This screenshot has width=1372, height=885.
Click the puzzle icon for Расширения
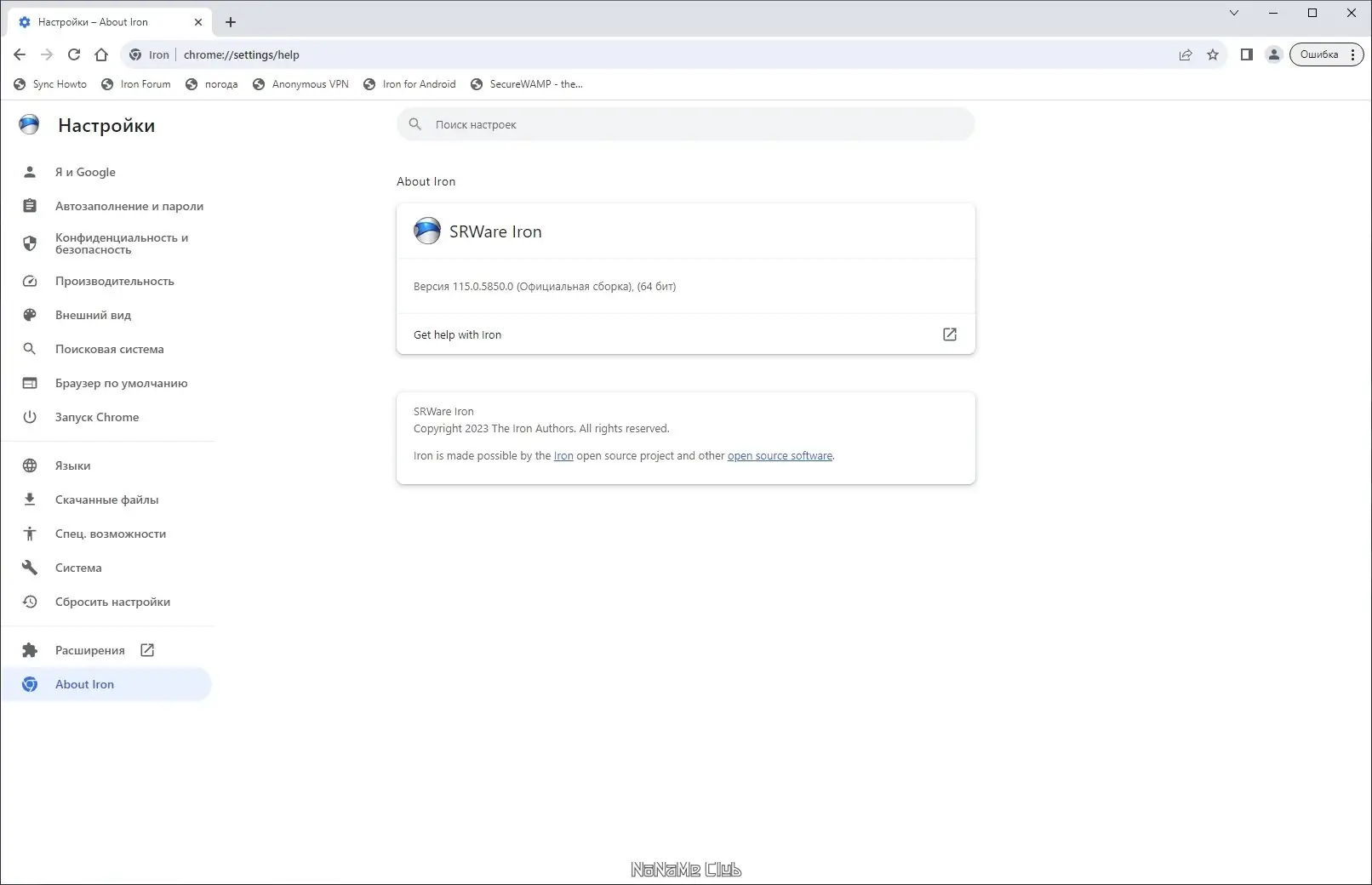pos(30,650)
